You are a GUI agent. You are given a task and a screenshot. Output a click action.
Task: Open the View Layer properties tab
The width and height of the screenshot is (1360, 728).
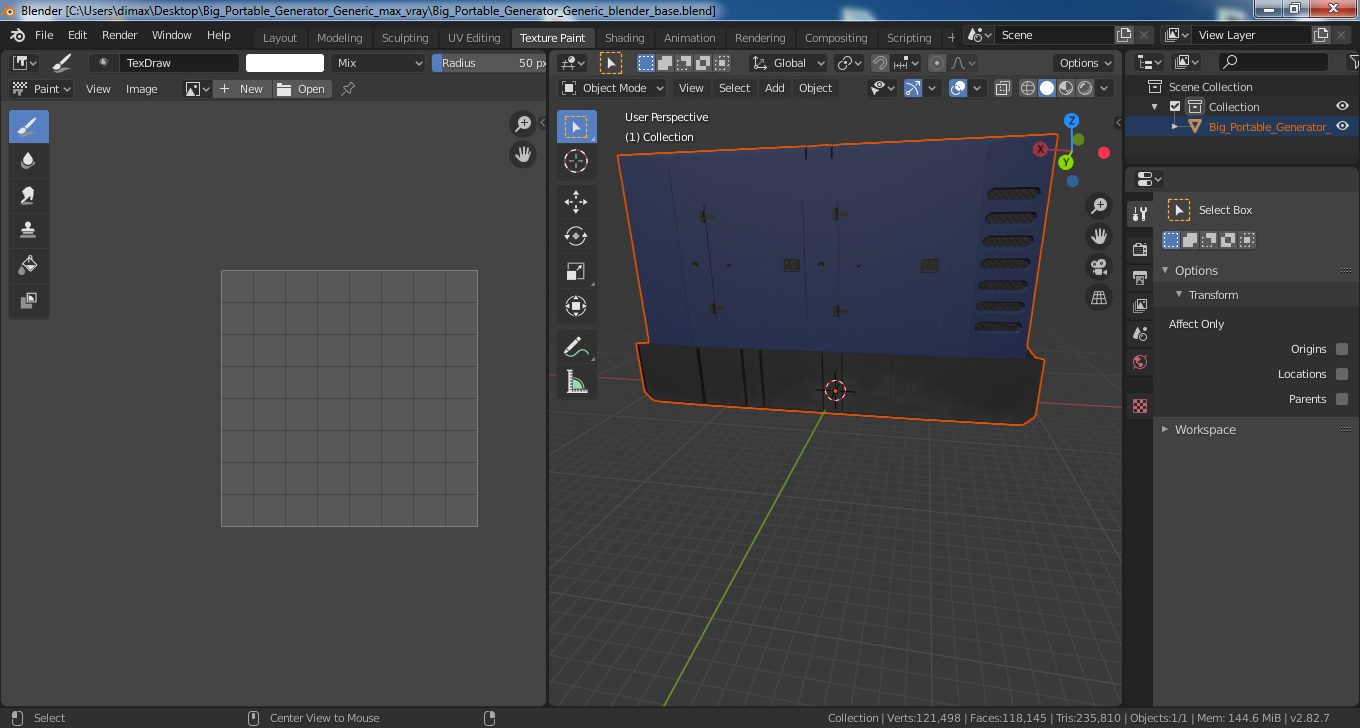(1139, 306)
